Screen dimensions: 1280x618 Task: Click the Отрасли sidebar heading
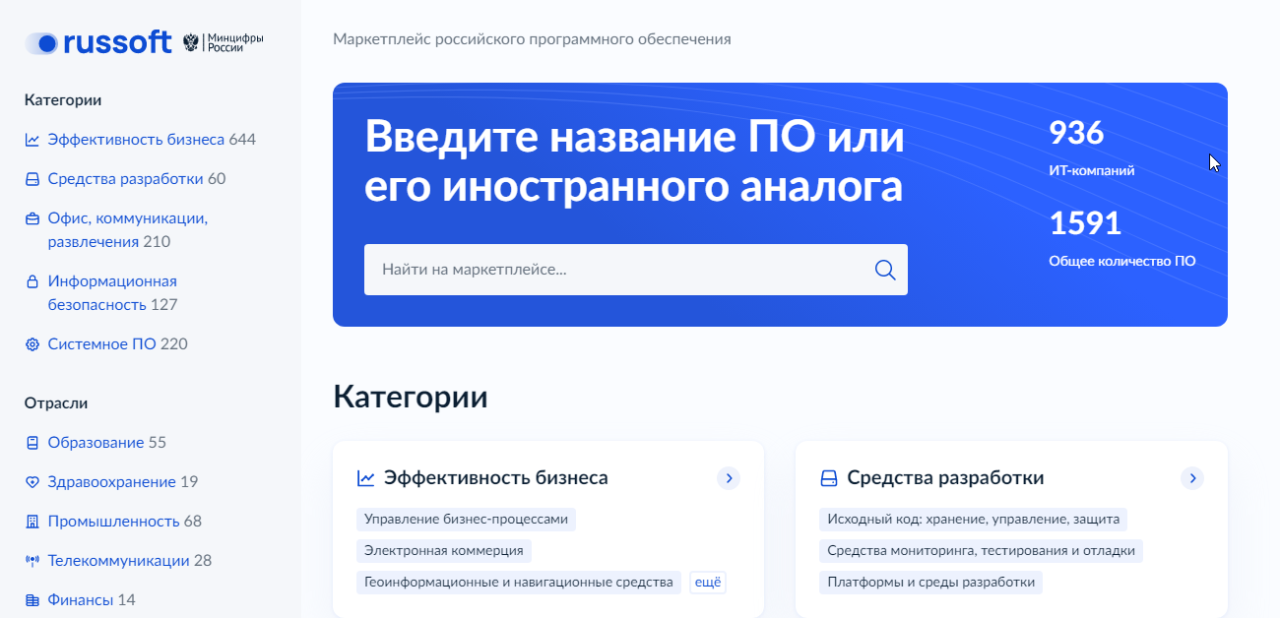(56, 403)
